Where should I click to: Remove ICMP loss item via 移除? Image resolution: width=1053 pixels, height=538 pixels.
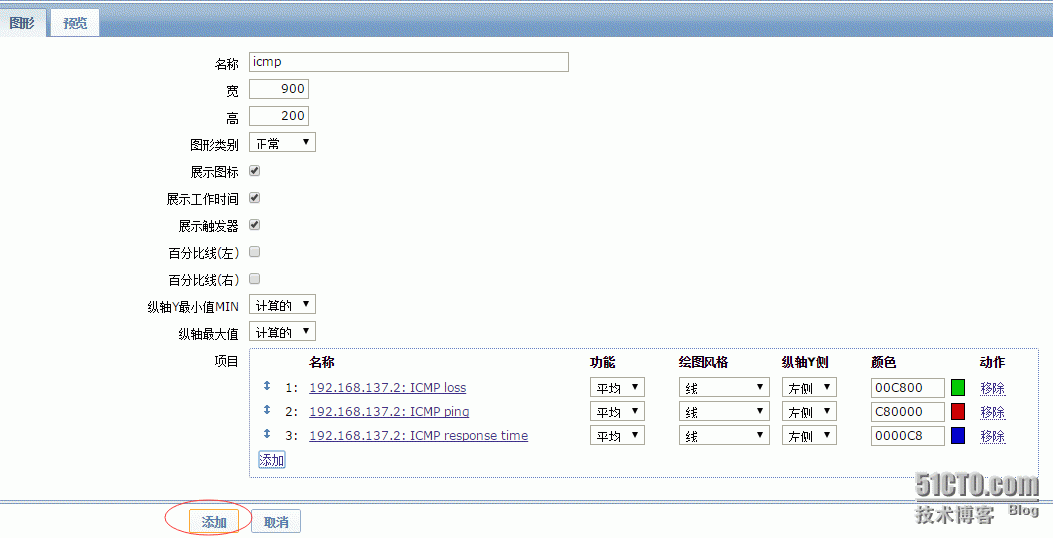(x=993, y=388)
